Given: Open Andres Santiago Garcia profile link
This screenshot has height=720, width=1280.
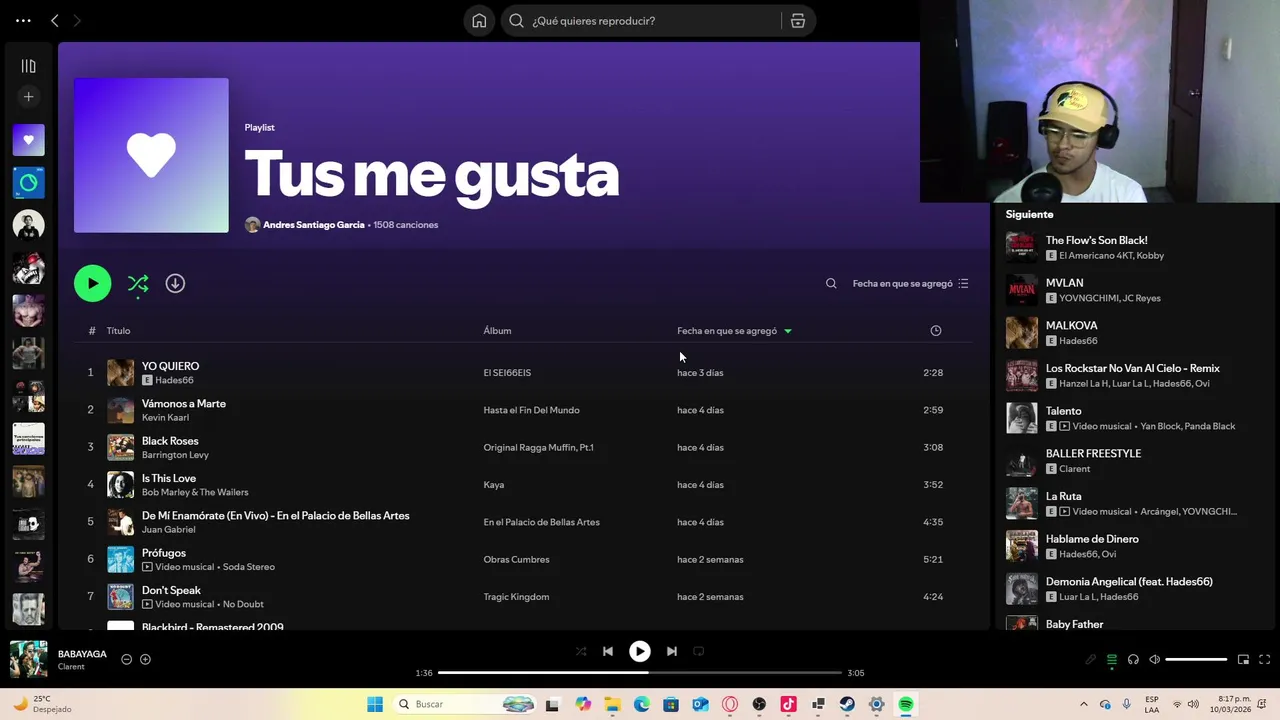Looking at the screenshot, I should coord(313,225).
